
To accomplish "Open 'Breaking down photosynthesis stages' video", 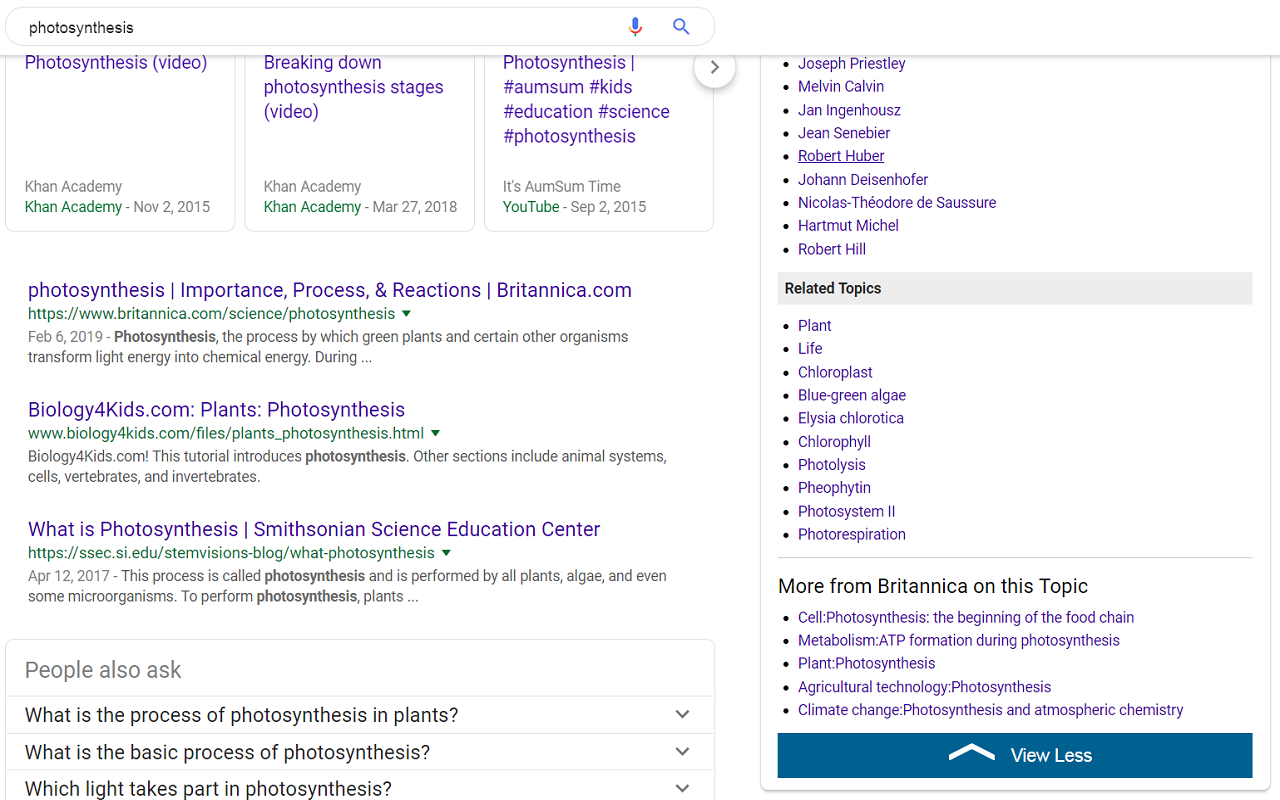I will click(354, 87).
